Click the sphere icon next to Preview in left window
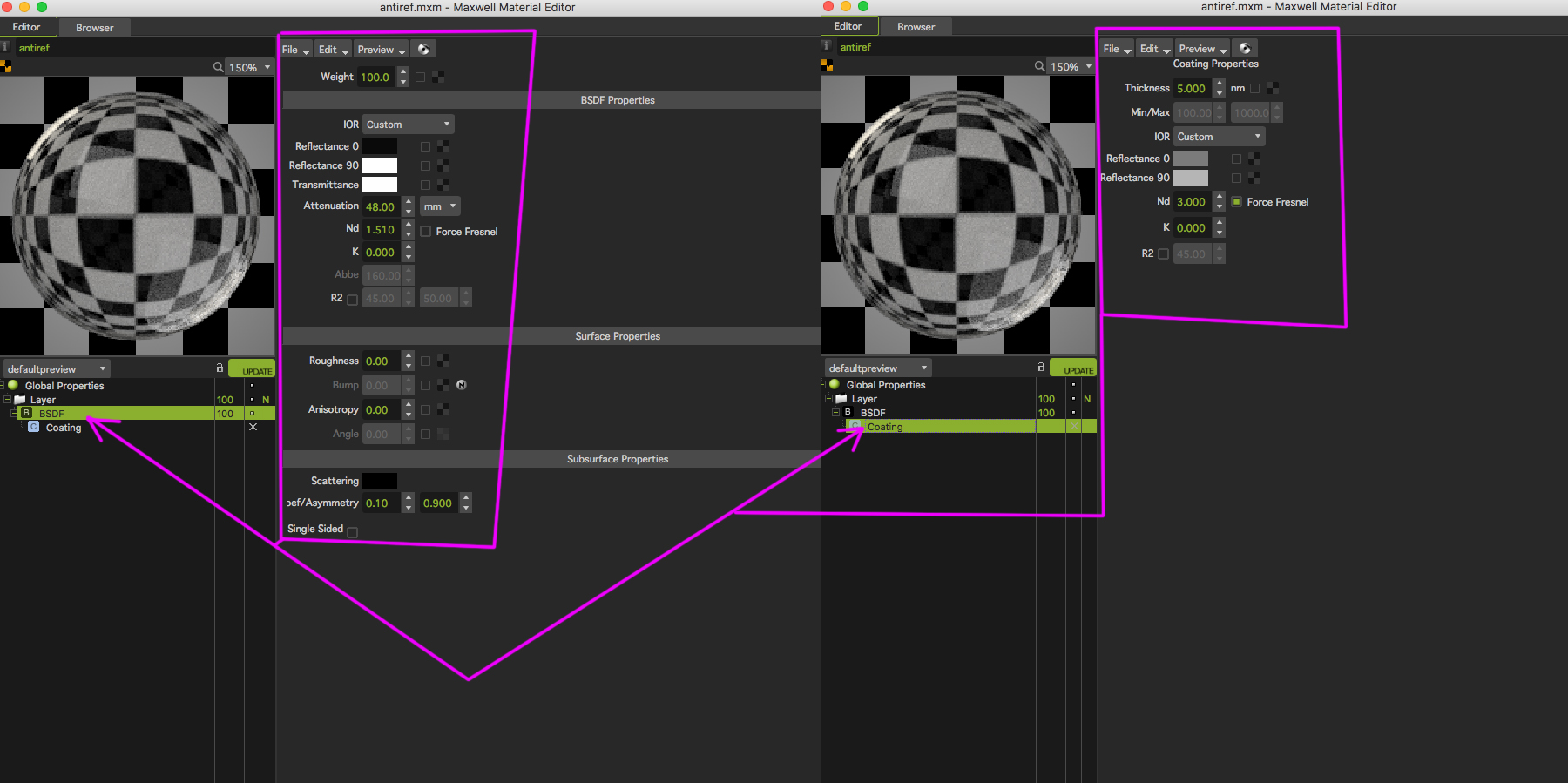 point(423,50)
